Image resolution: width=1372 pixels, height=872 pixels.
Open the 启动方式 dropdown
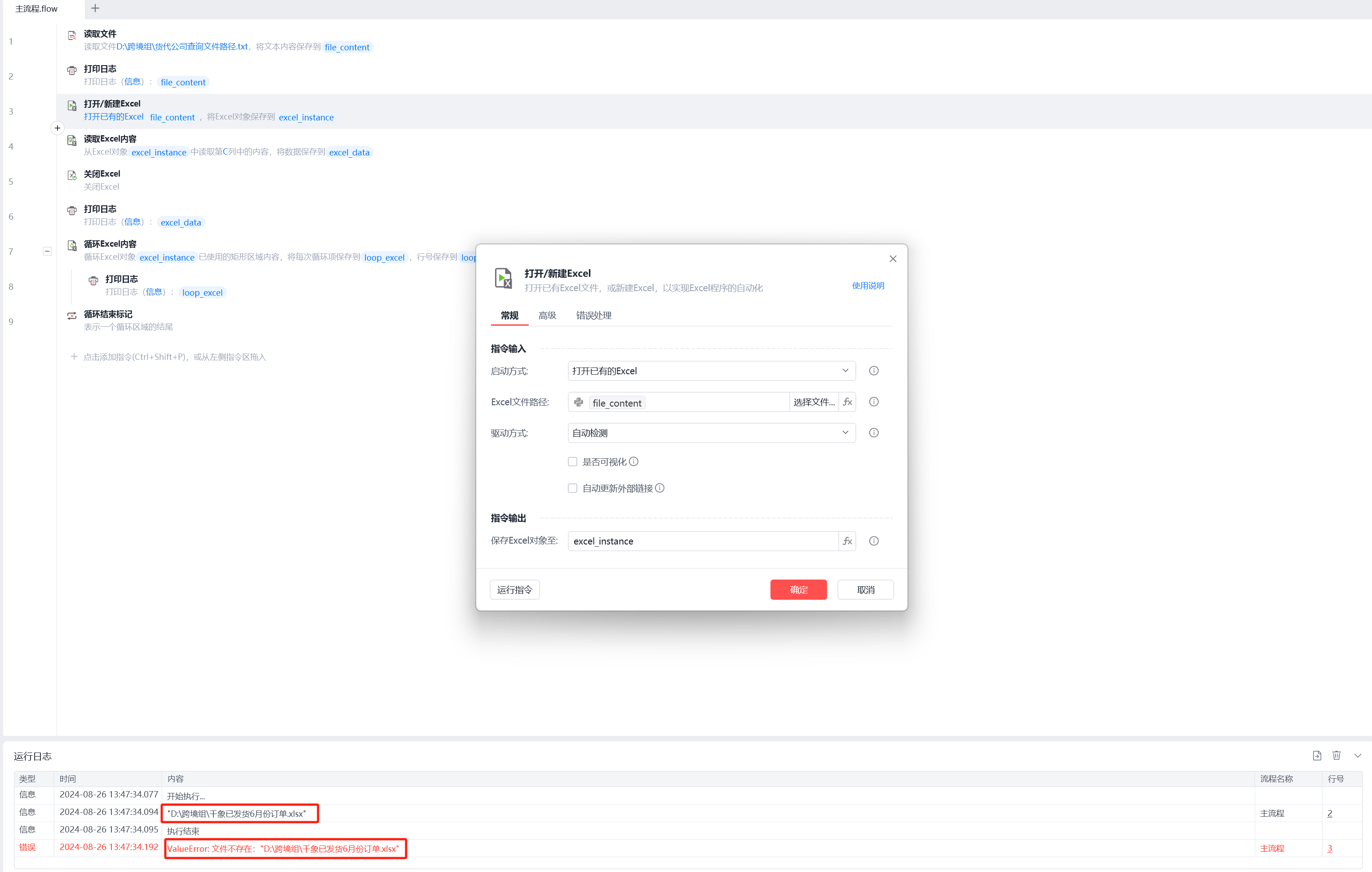pyautogui.click(x=711, y=371)
